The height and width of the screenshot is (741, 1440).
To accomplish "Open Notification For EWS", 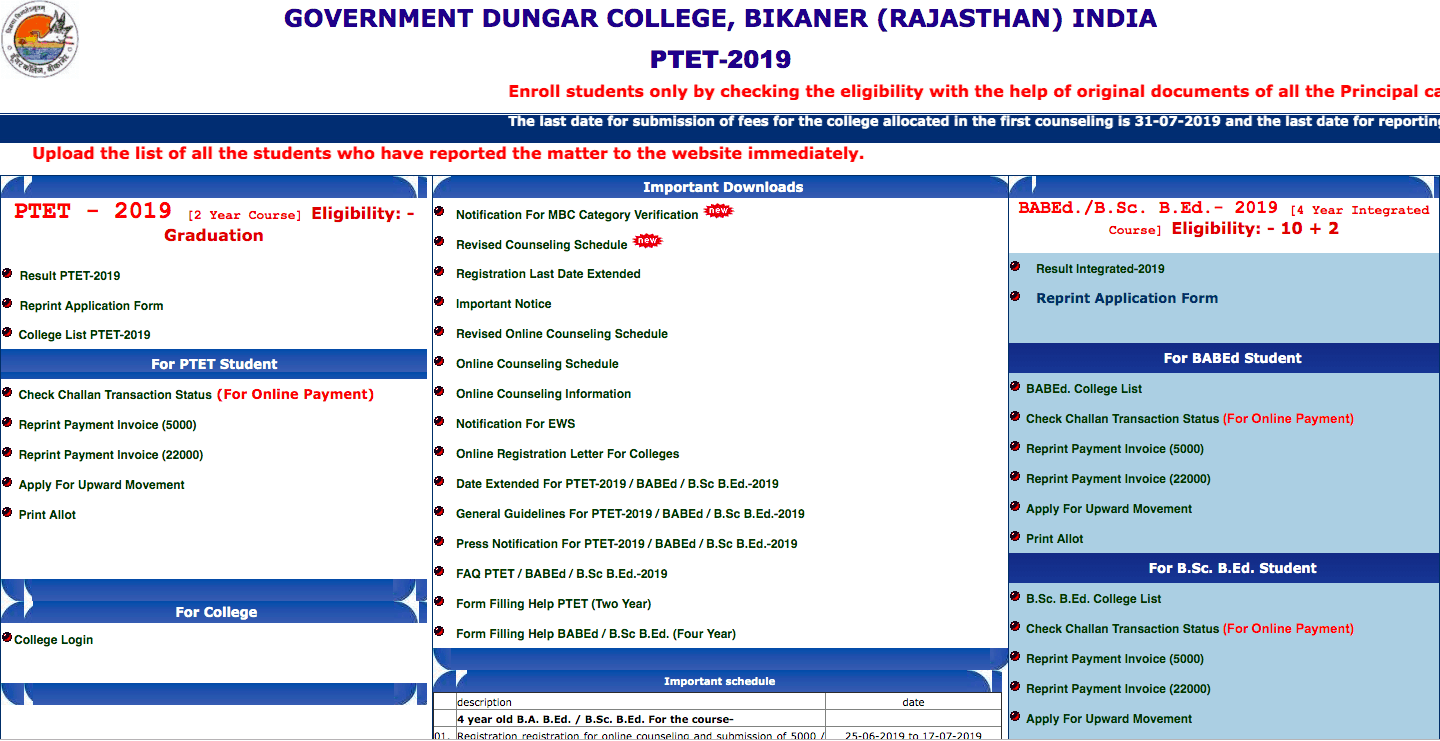I will tap(515, 424).
